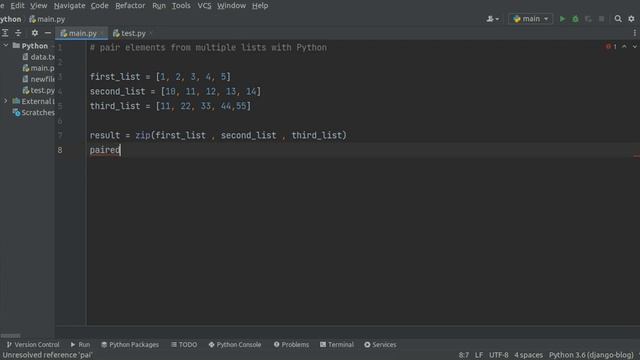This screenshot has height=360, width=640.
Task: Open the Run tool window
Action: tap(80, 345)
